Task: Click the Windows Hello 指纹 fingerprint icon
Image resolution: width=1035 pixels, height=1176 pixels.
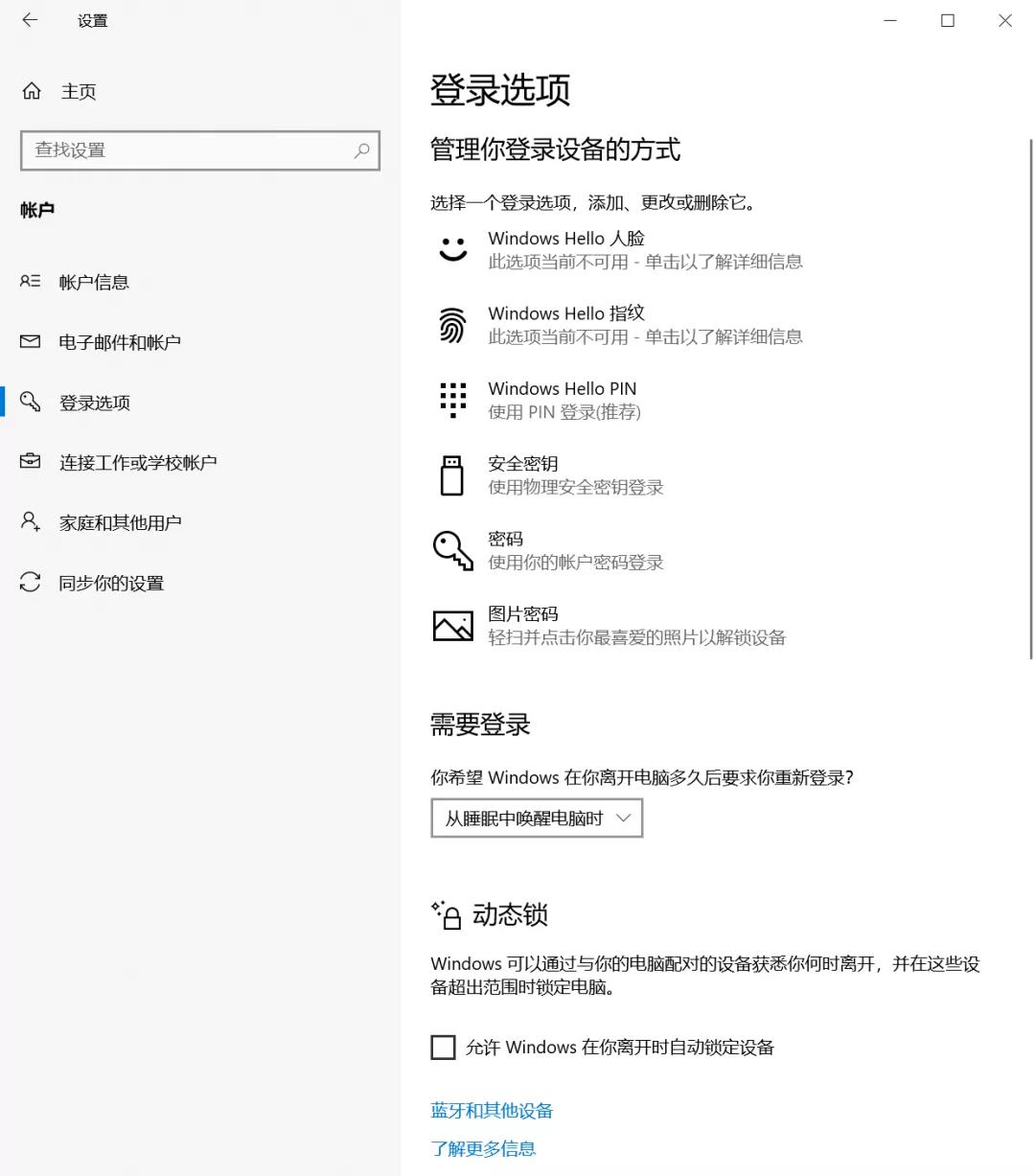Action: (451, 324)
